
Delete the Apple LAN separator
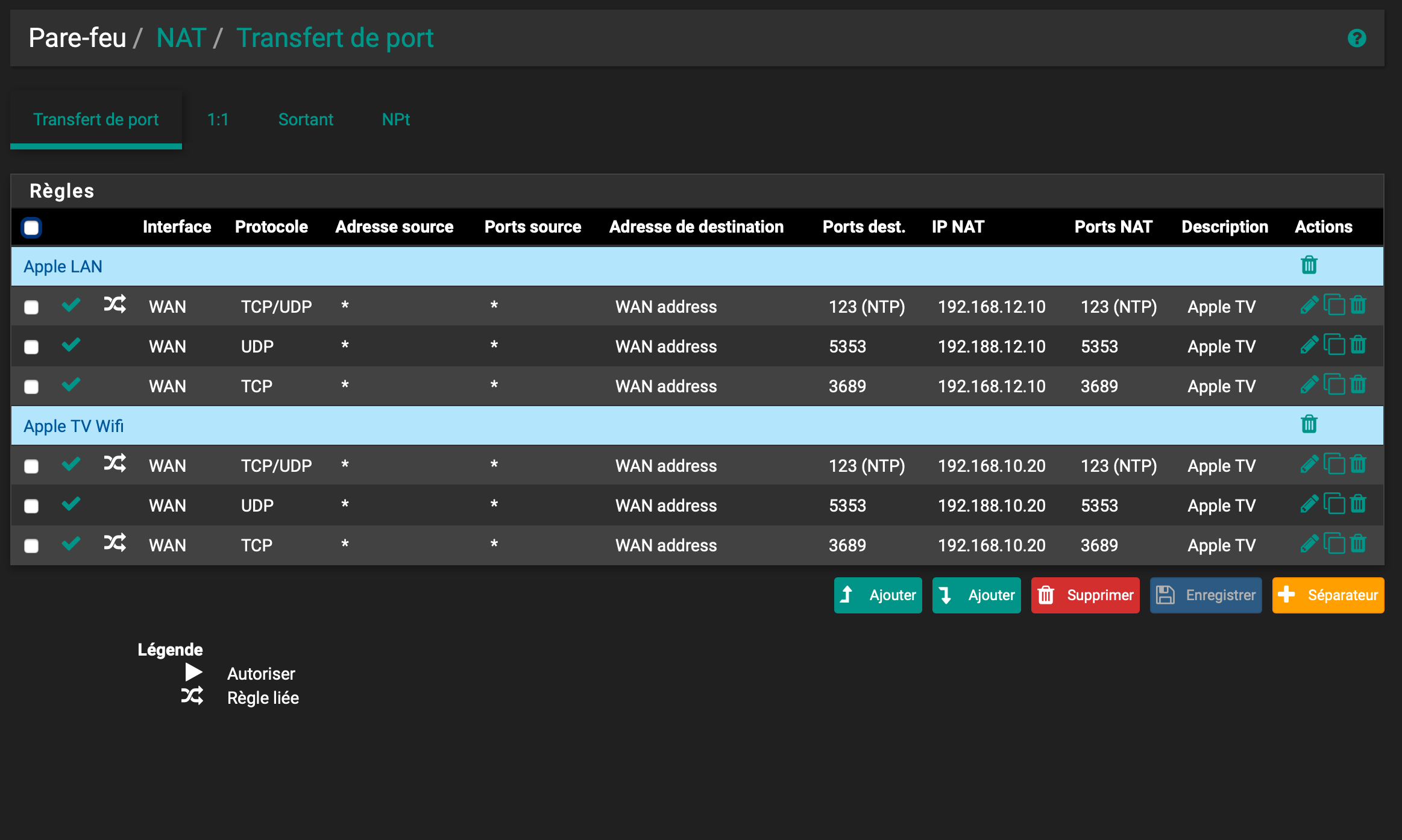pyautogui.click(x=1309, y=265)
